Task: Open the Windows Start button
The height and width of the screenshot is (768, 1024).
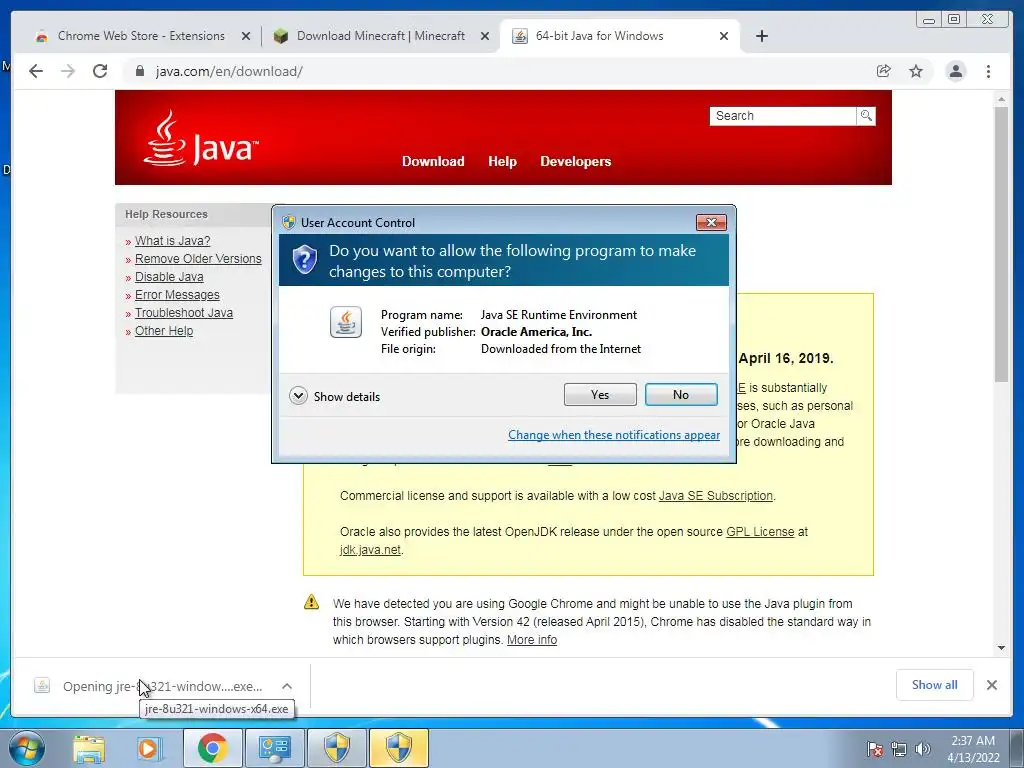Action: pyautogui.click(x=27, y=748)
